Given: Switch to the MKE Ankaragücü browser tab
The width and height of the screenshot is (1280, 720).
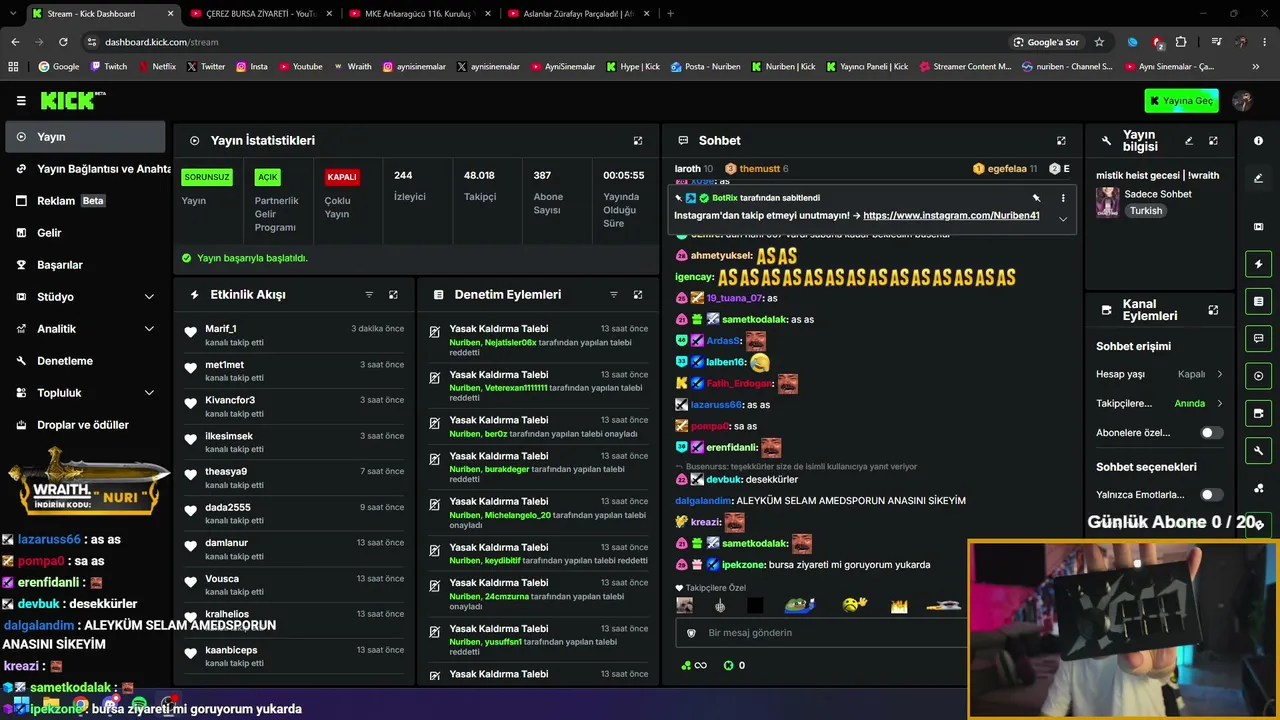Looking at the screenshot, I should [x=420, y=14].
